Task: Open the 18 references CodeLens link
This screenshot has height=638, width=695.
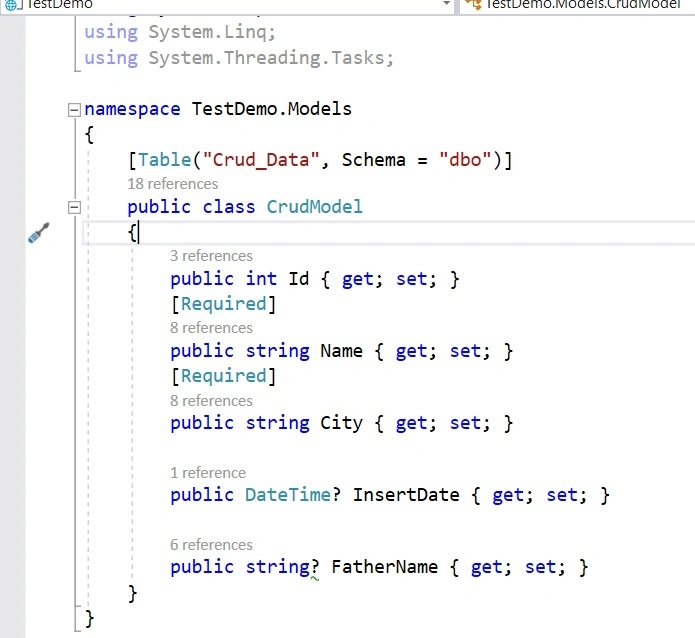Action: click(173, 184)
